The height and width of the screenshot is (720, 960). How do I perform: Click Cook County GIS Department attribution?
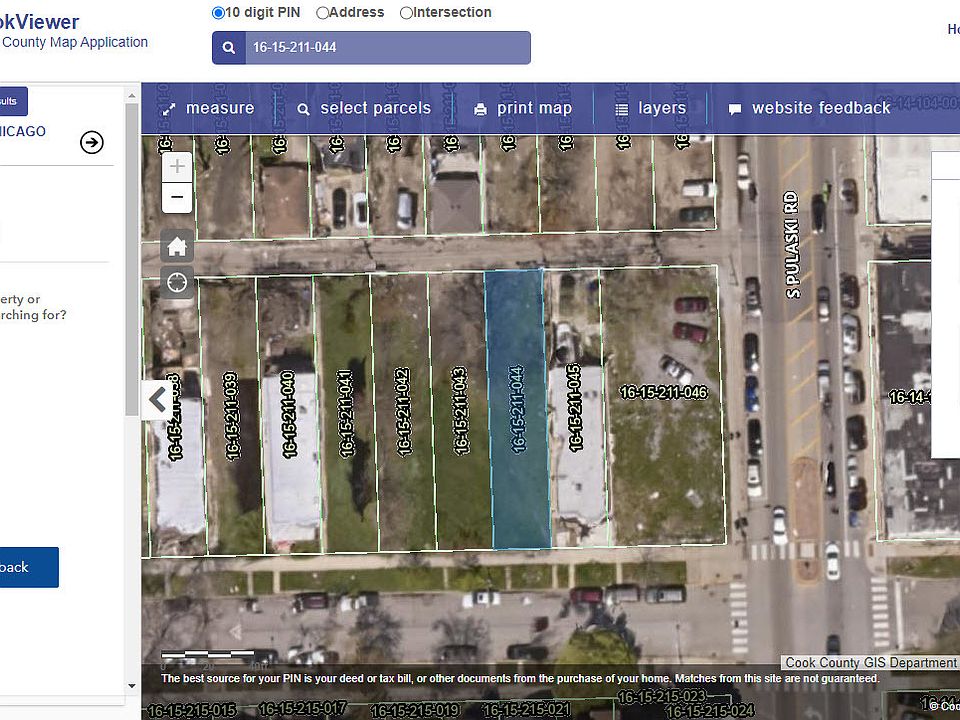870,663
